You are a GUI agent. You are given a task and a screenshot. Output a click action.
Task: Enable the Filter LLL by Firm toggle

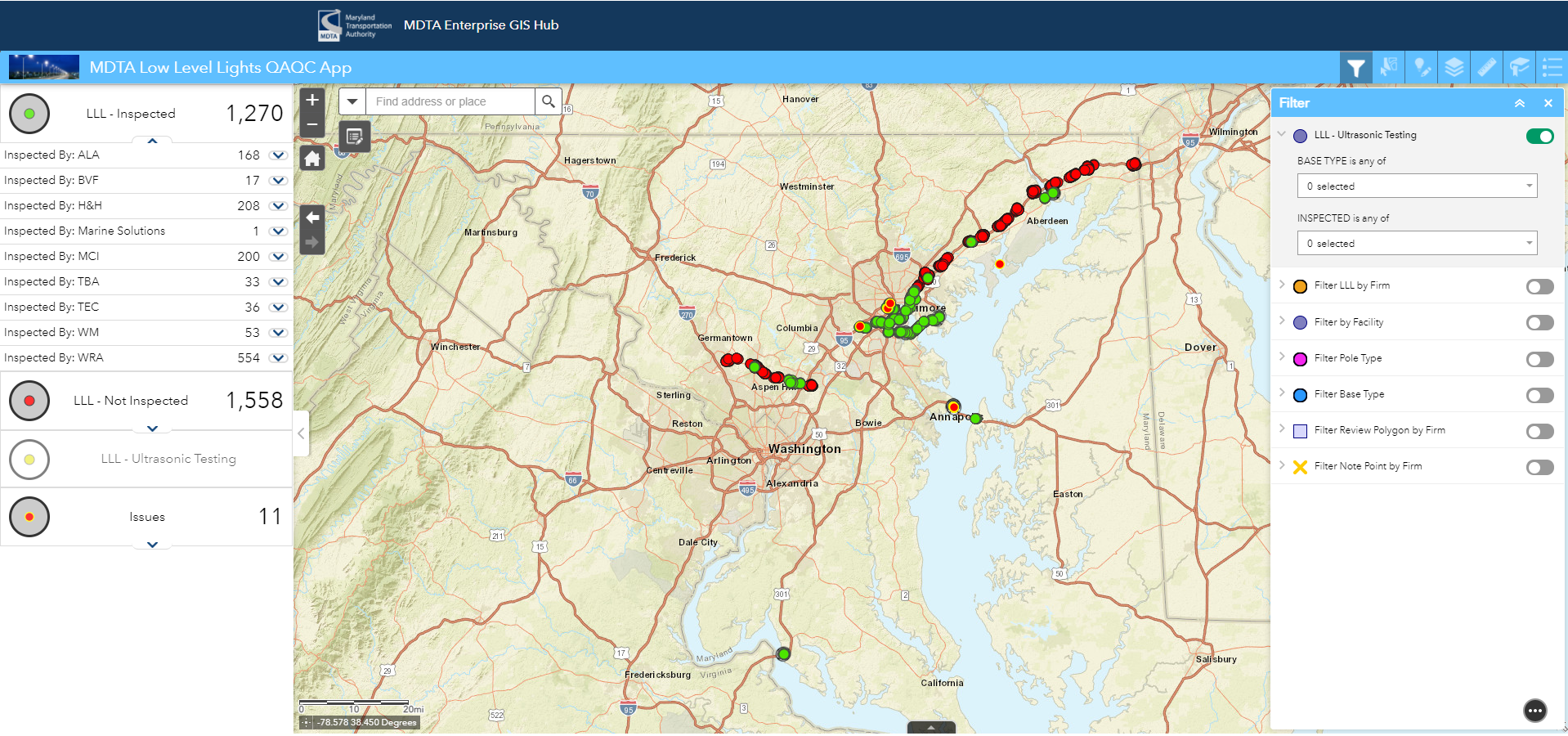pyautogui.click(x=1539, y=287)
